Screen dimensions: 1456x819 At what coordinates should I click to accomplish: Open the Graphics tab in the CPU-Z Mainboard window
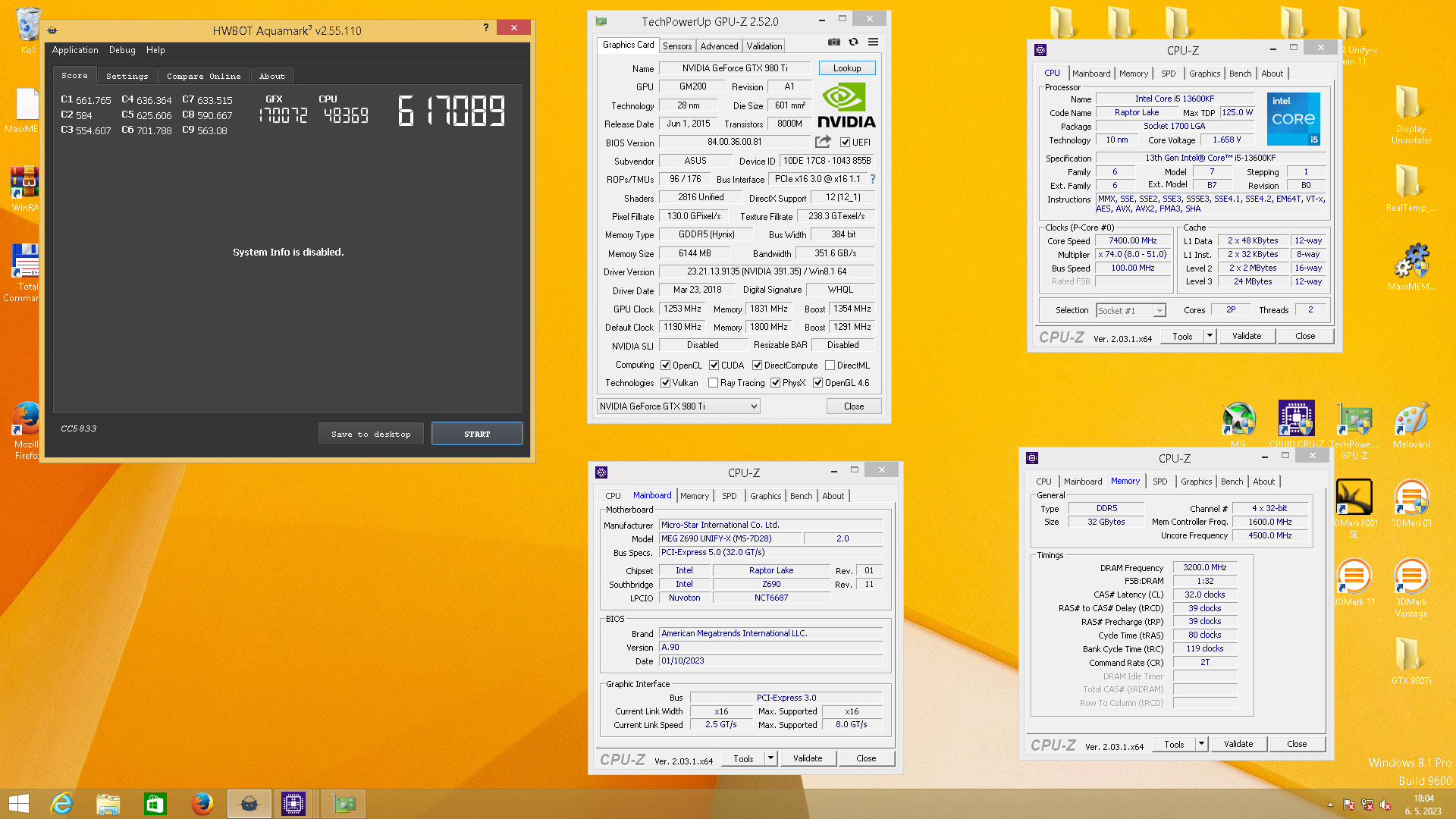[765, 496]
